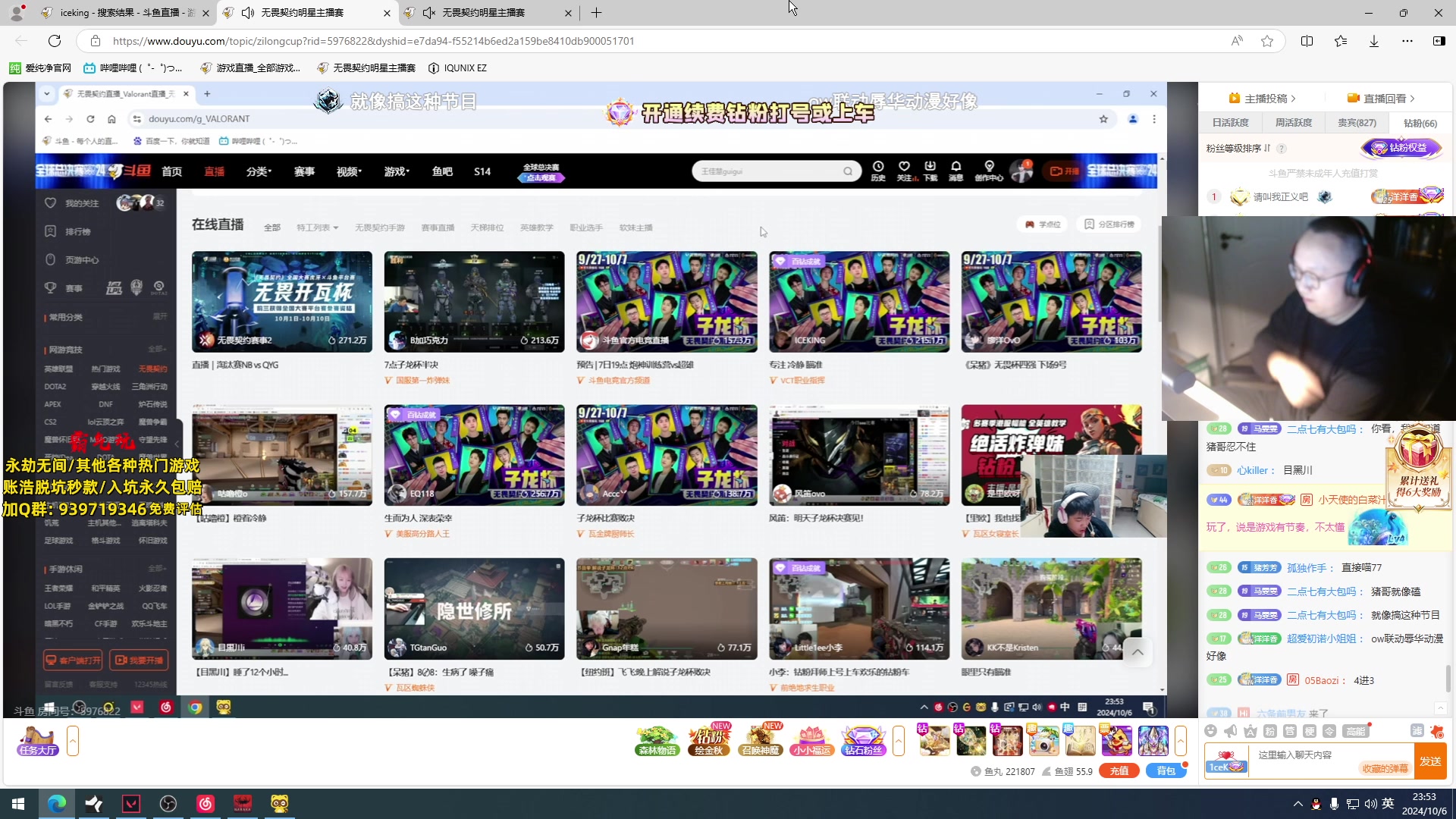Open Valorant from taskbar
This screenshot has width=1456, height=819.
131,804
